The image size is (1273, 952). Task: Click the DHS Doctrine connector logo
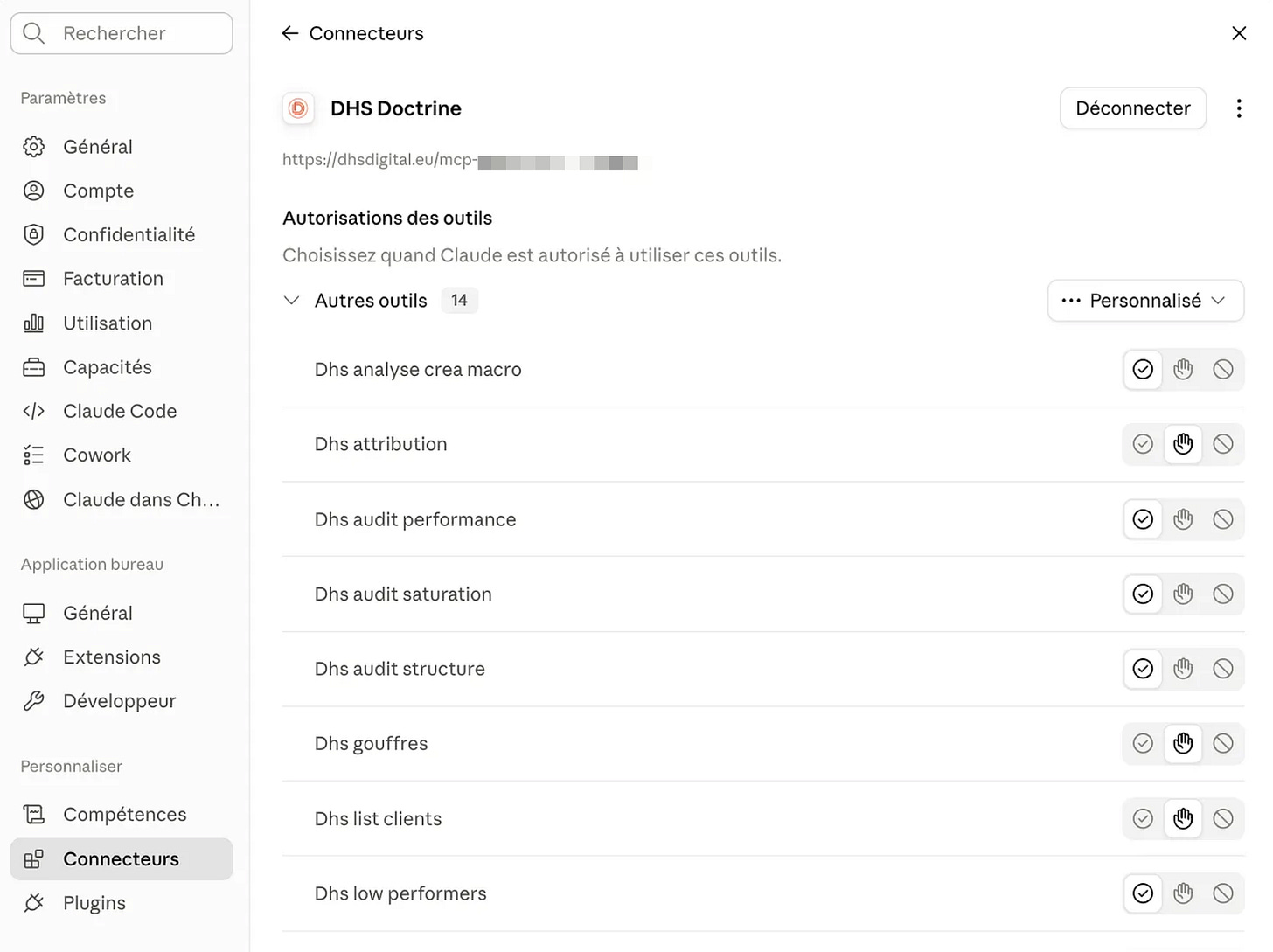coord(298,108)
